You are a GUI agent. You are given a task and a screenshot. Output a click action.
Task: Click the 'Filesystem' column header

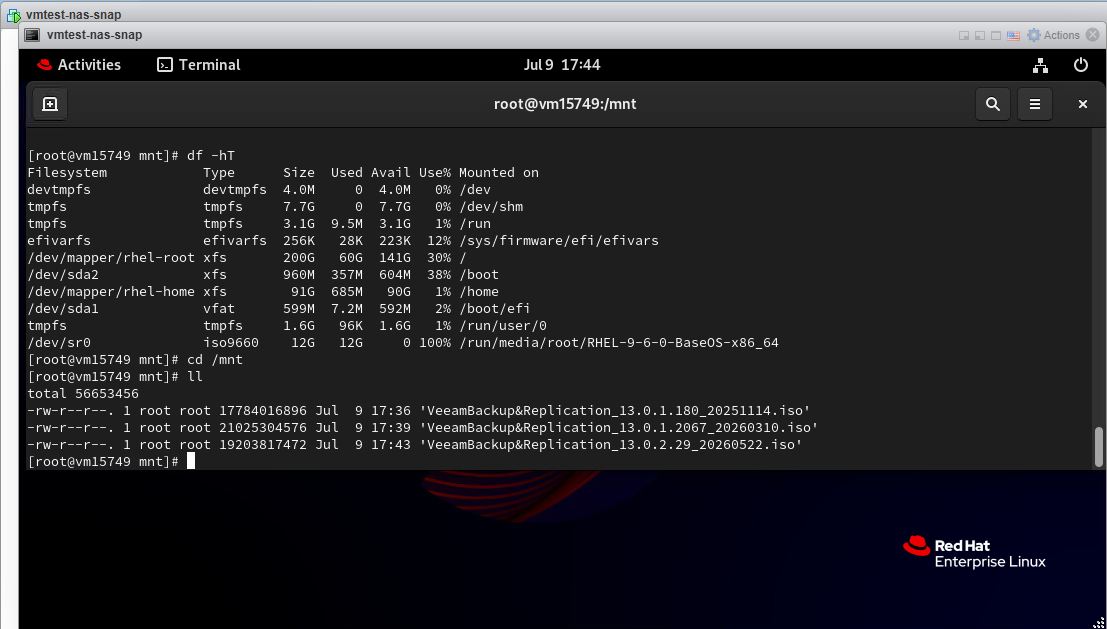(67, 173)
